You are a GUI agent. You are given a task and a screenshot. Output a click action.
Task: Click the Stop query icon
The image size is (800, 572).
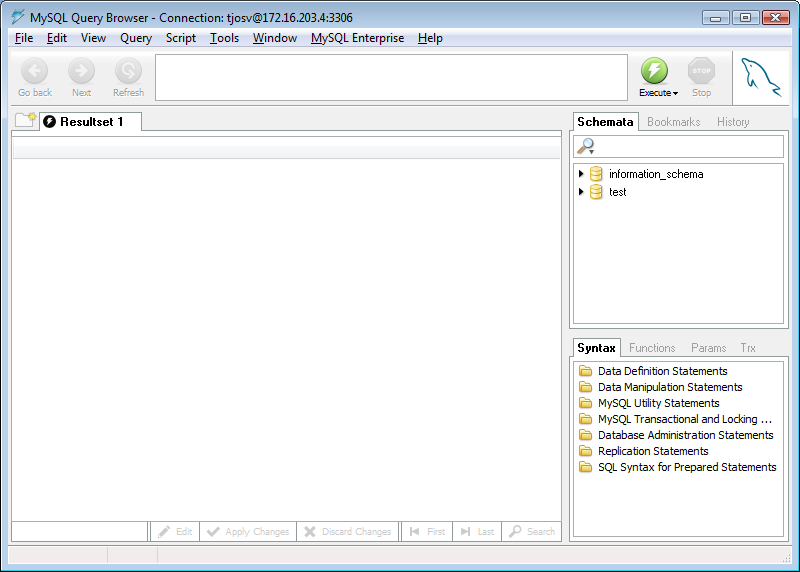(702, 70)
